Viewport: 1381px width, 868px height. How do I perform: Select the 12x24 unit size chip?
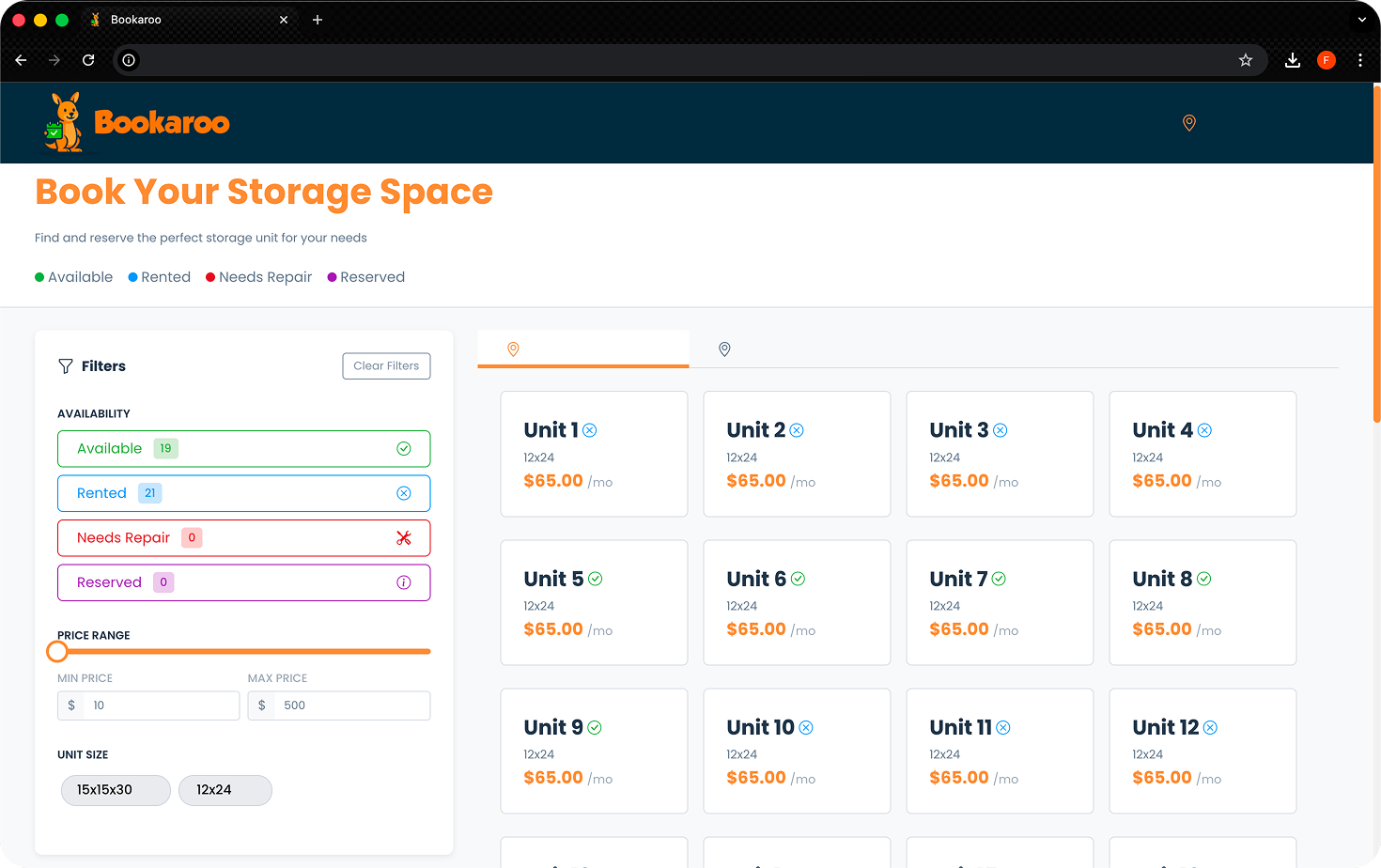coord(225,790)
